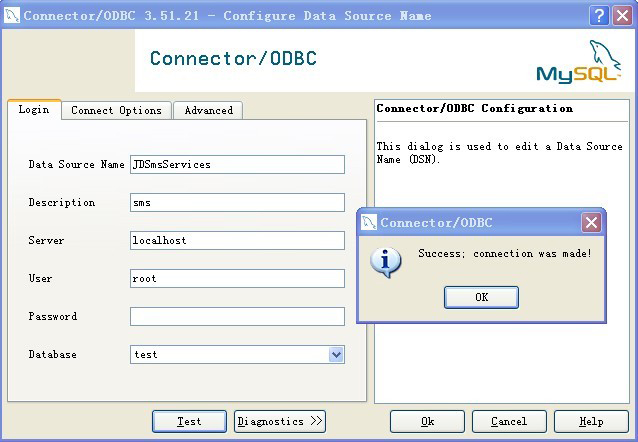Click the empty Password field
This screenshot has width=638, height=442.
point(237,316)
